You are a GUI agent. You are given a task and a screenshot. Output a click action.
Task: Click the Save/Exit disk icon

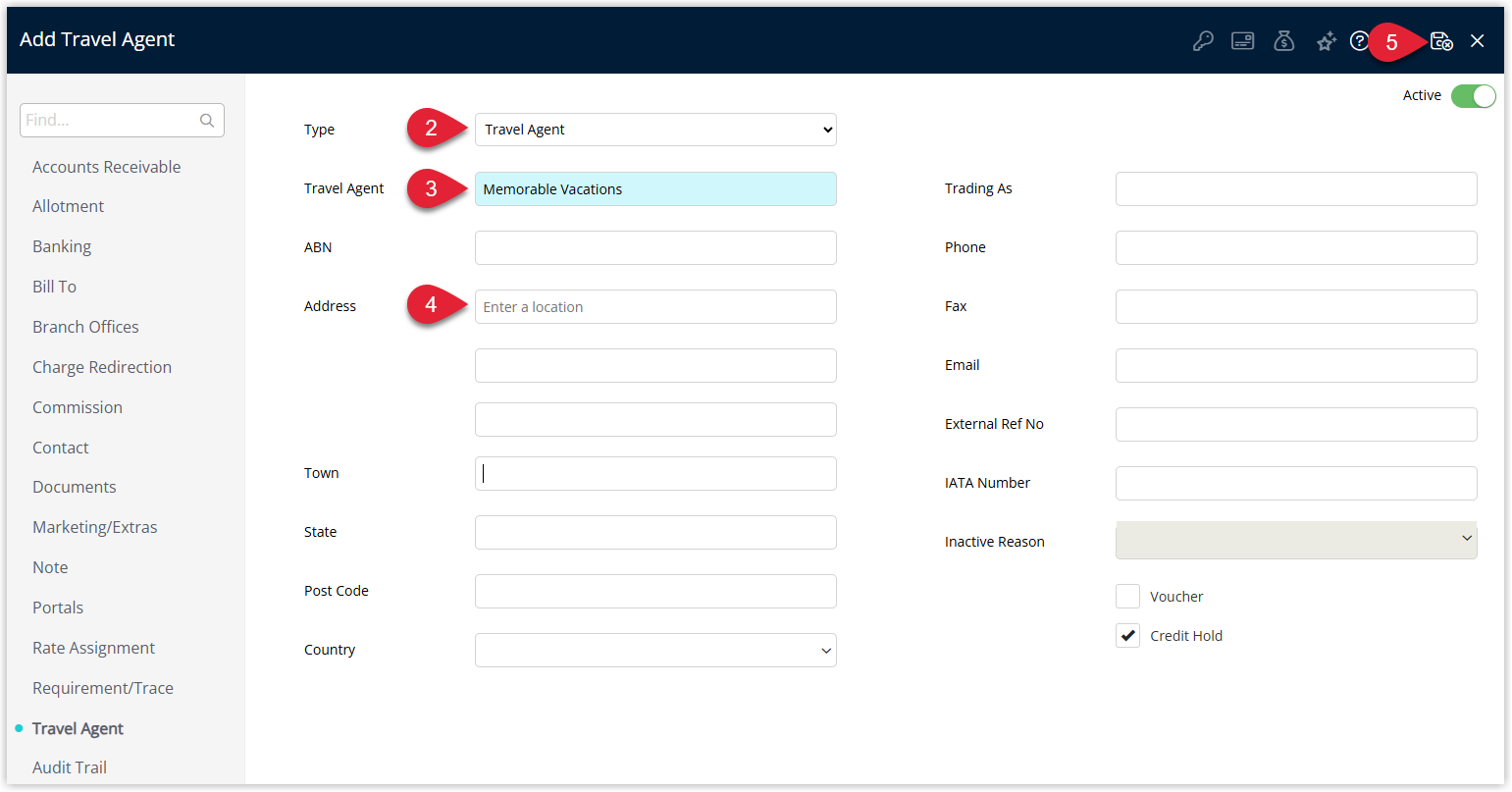coord(1441,41)
